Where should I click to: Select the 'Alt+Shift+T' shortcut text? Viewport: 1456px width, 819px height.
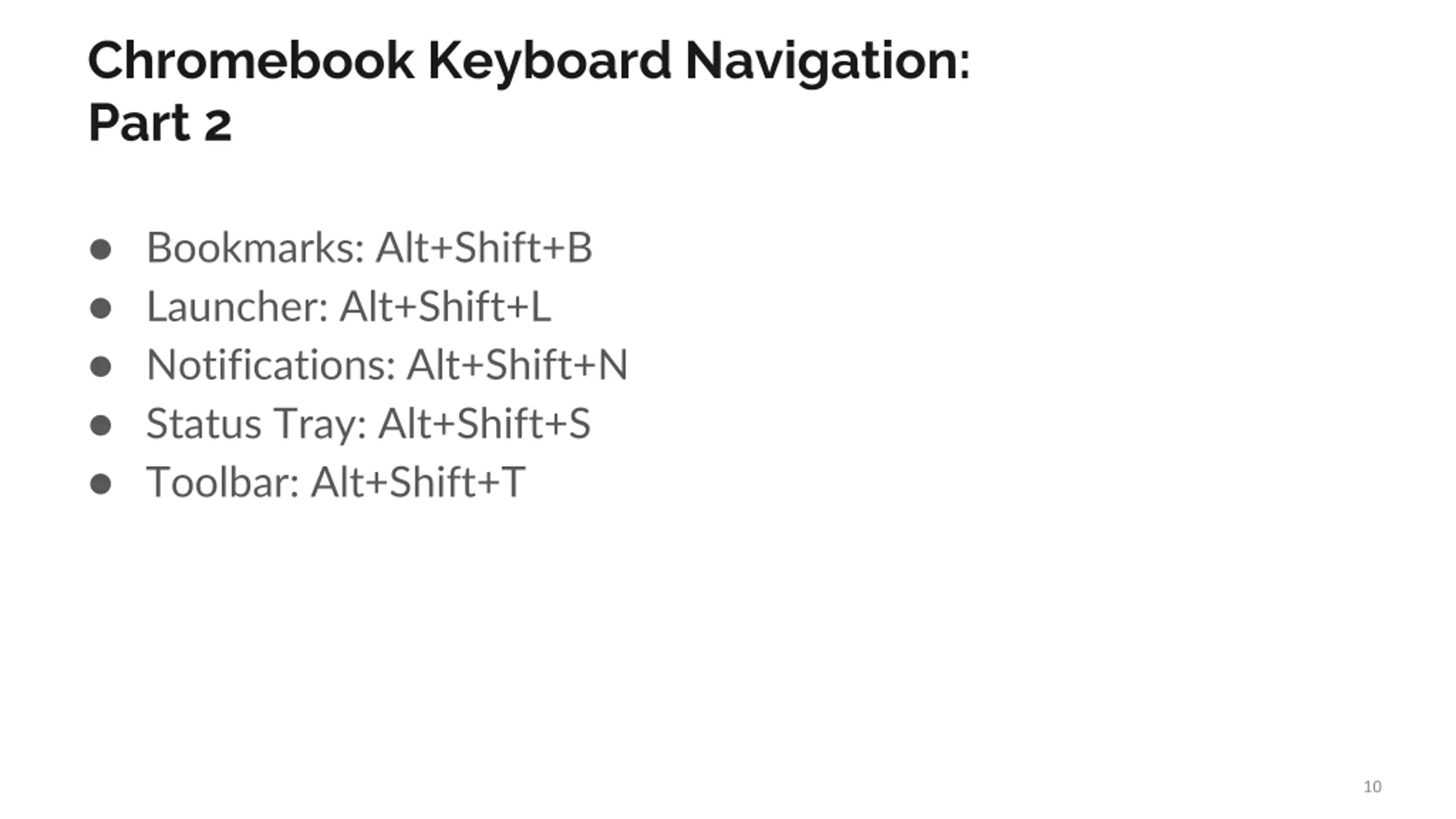click(x=418, y=482)
